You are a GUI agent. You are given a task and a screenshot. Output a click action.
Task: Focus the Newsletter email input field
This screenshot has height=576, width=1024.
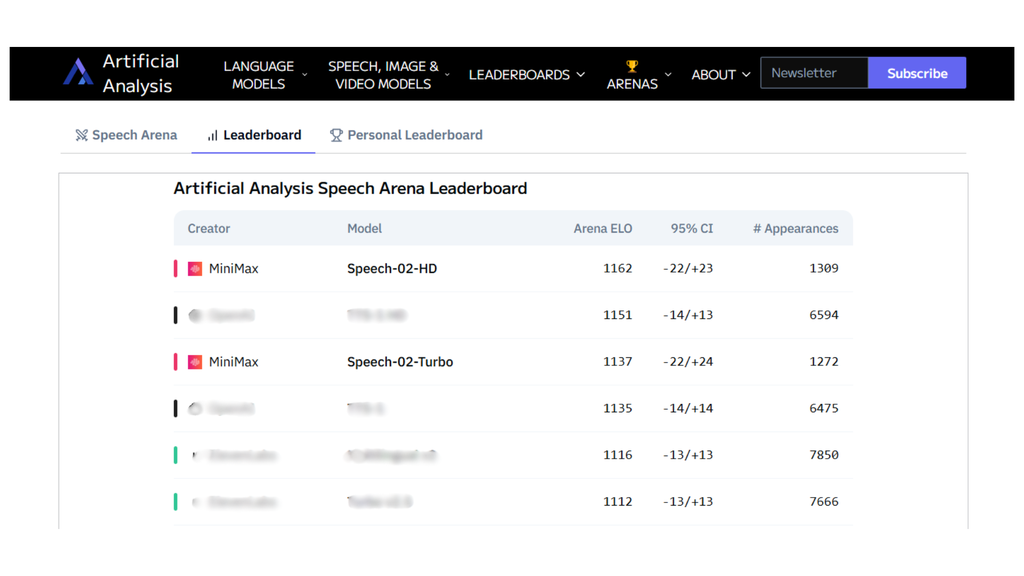click(814, 73)
